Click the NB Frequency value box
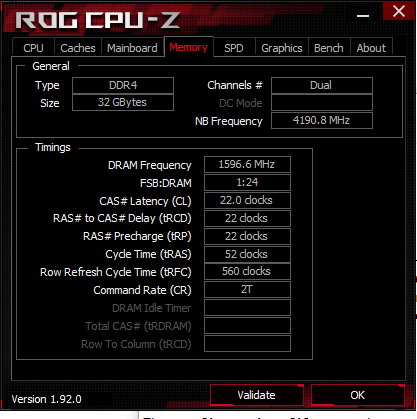Screen dimensions: 417x419 click(322, 120)
